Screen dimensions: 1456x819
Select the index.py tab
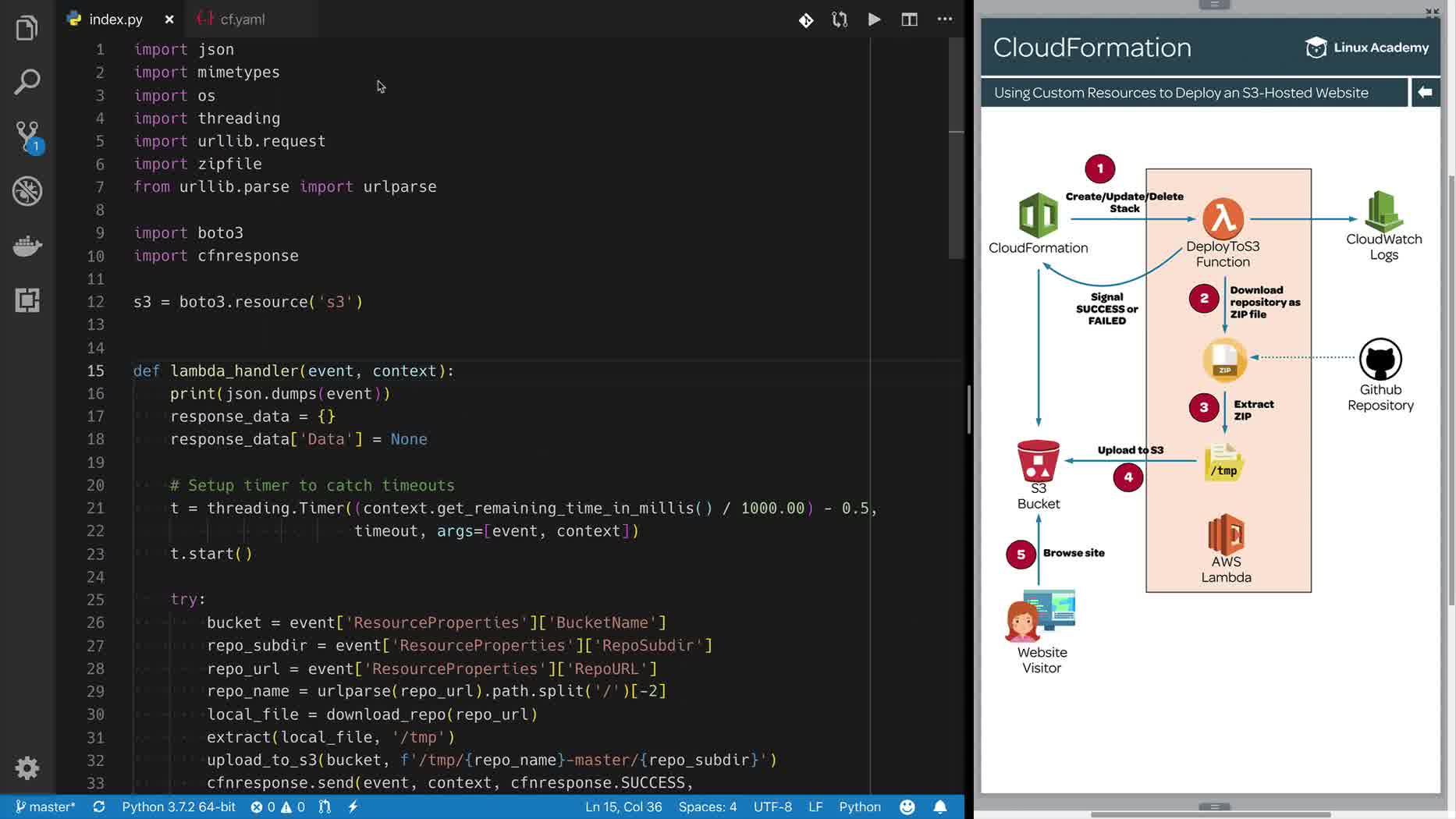coord(115,19)
